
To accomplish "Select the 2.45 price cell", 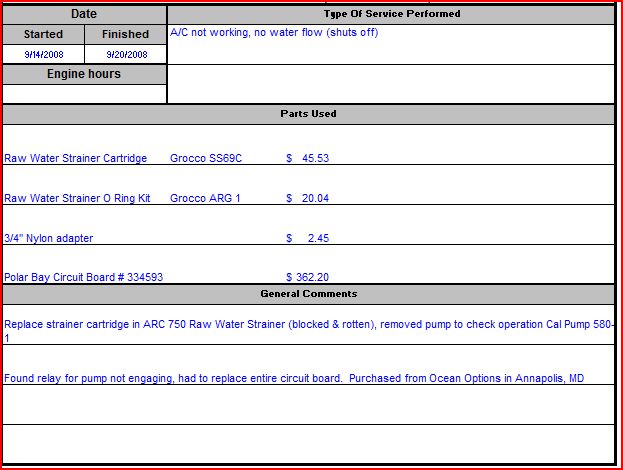I will coord(308,238).
